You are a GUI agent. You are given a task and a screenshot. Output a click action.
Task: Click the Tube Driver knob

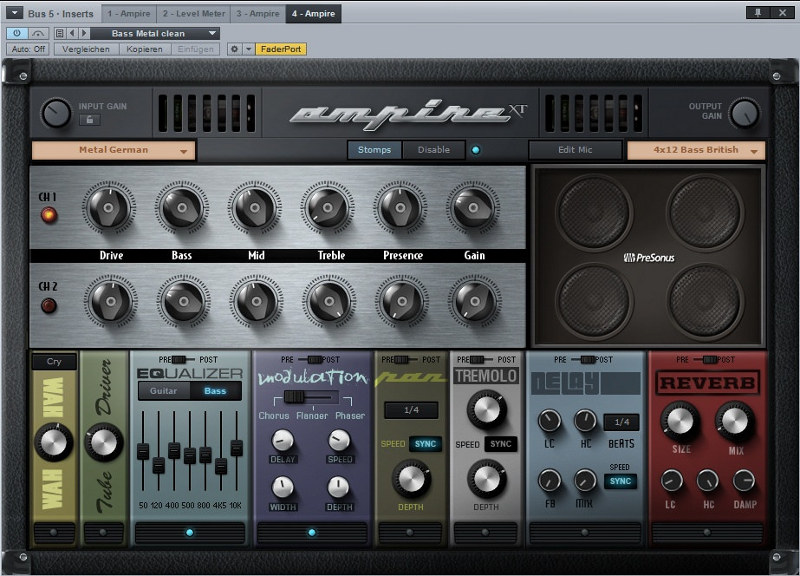coord(104,442)
